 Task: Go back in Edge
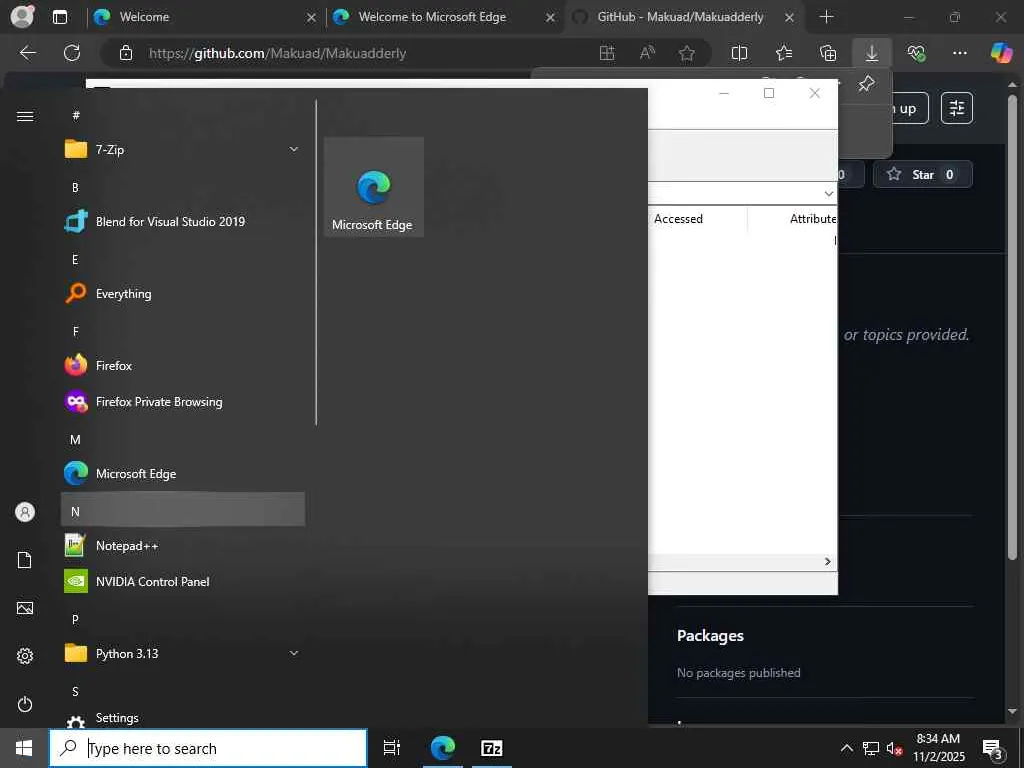(28, 53)
